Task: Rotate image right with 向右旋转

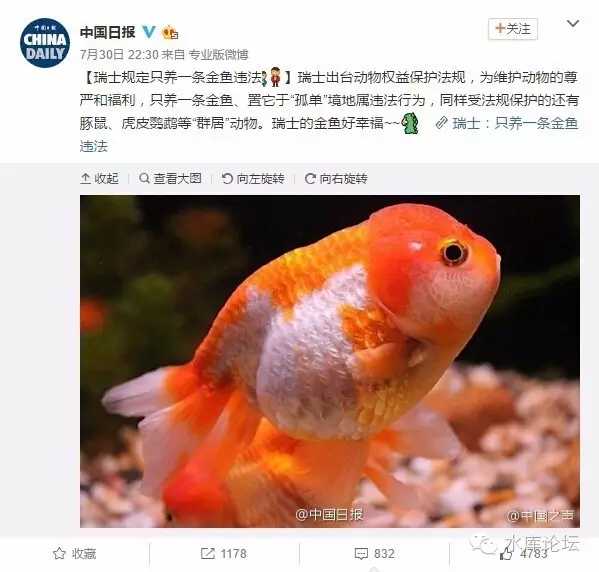Action: coord(336,178)
